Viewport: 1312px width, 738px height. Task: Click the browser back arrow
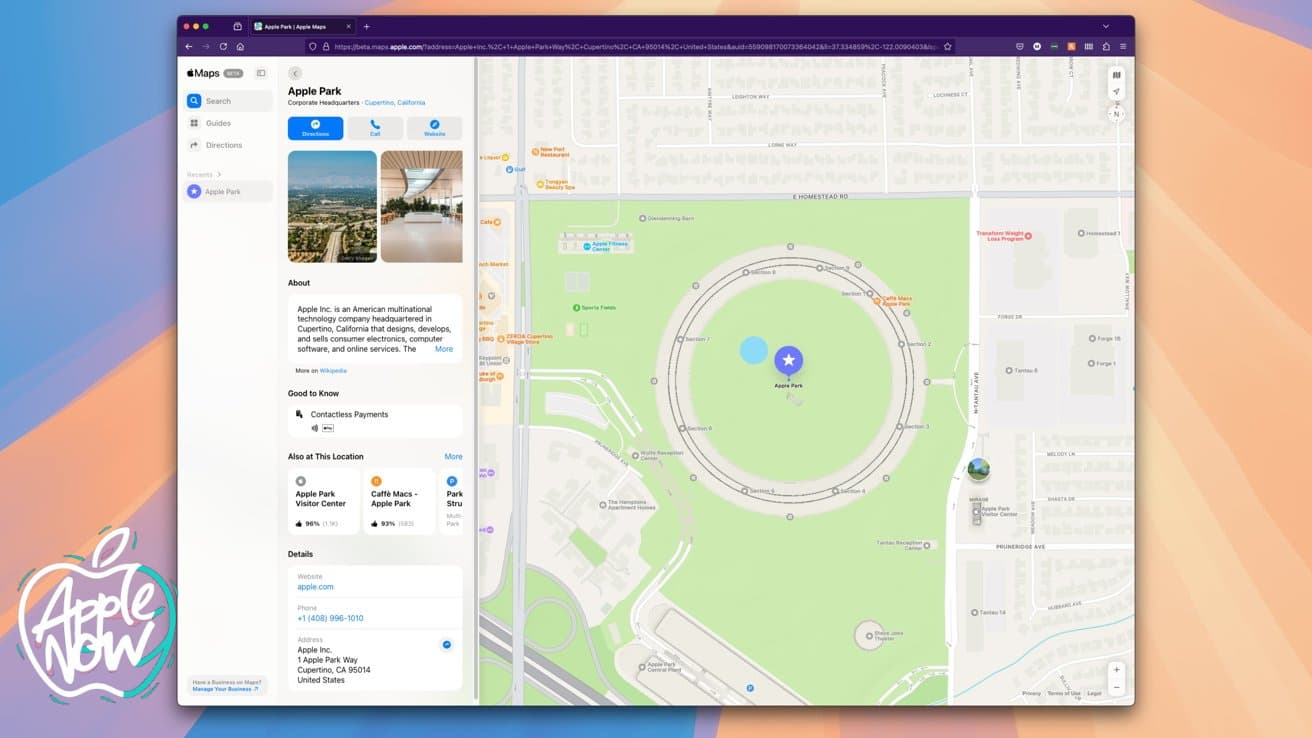click(x=189, y=46)
